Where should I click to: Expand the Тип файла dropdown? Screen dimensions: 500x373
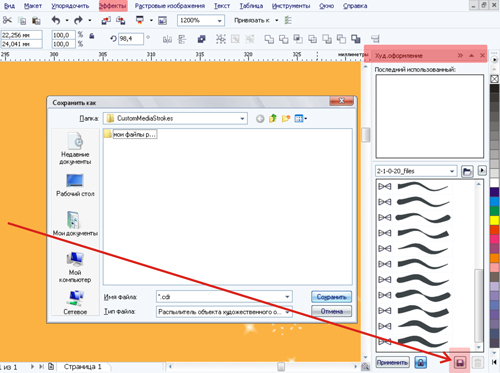(x=287, y=312)
